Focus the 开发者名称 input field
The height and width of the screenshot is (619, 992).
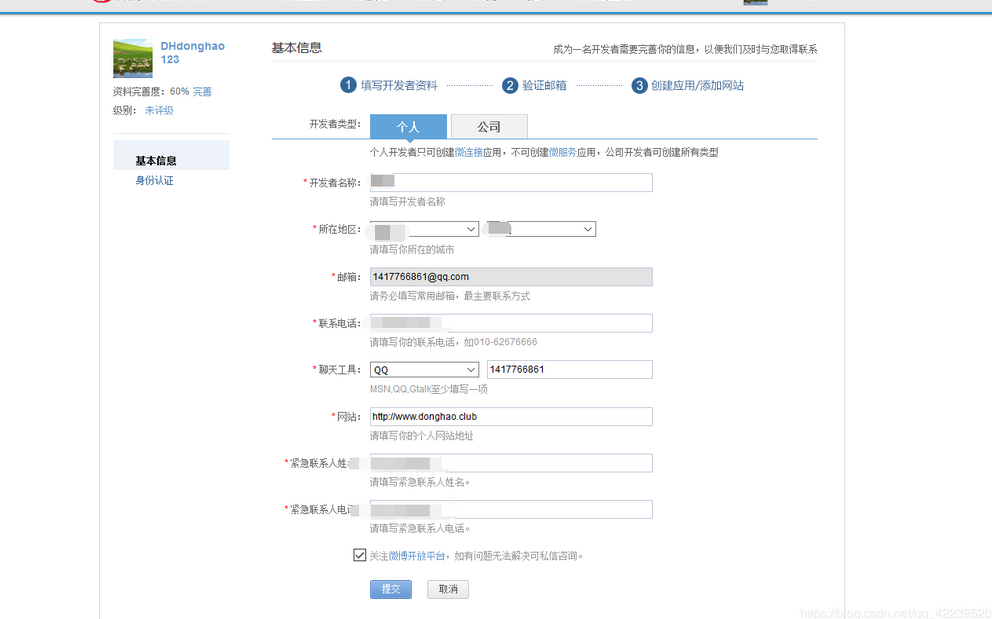511,182
